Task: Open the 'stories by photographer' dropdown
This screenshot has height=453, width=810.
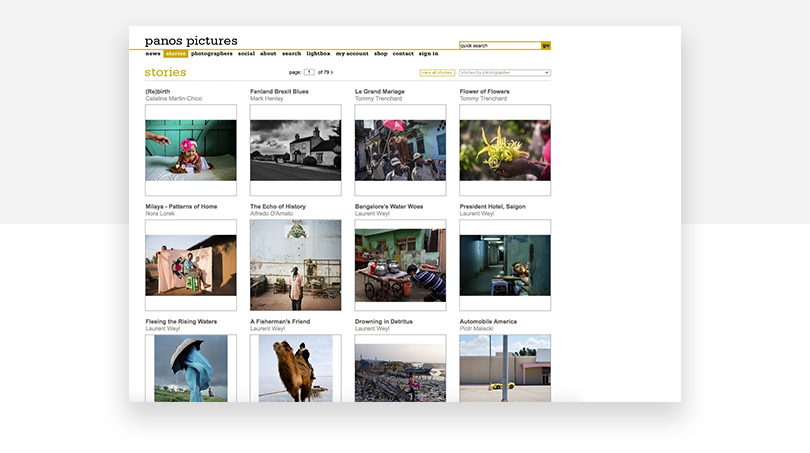Action: pos(505,73)
